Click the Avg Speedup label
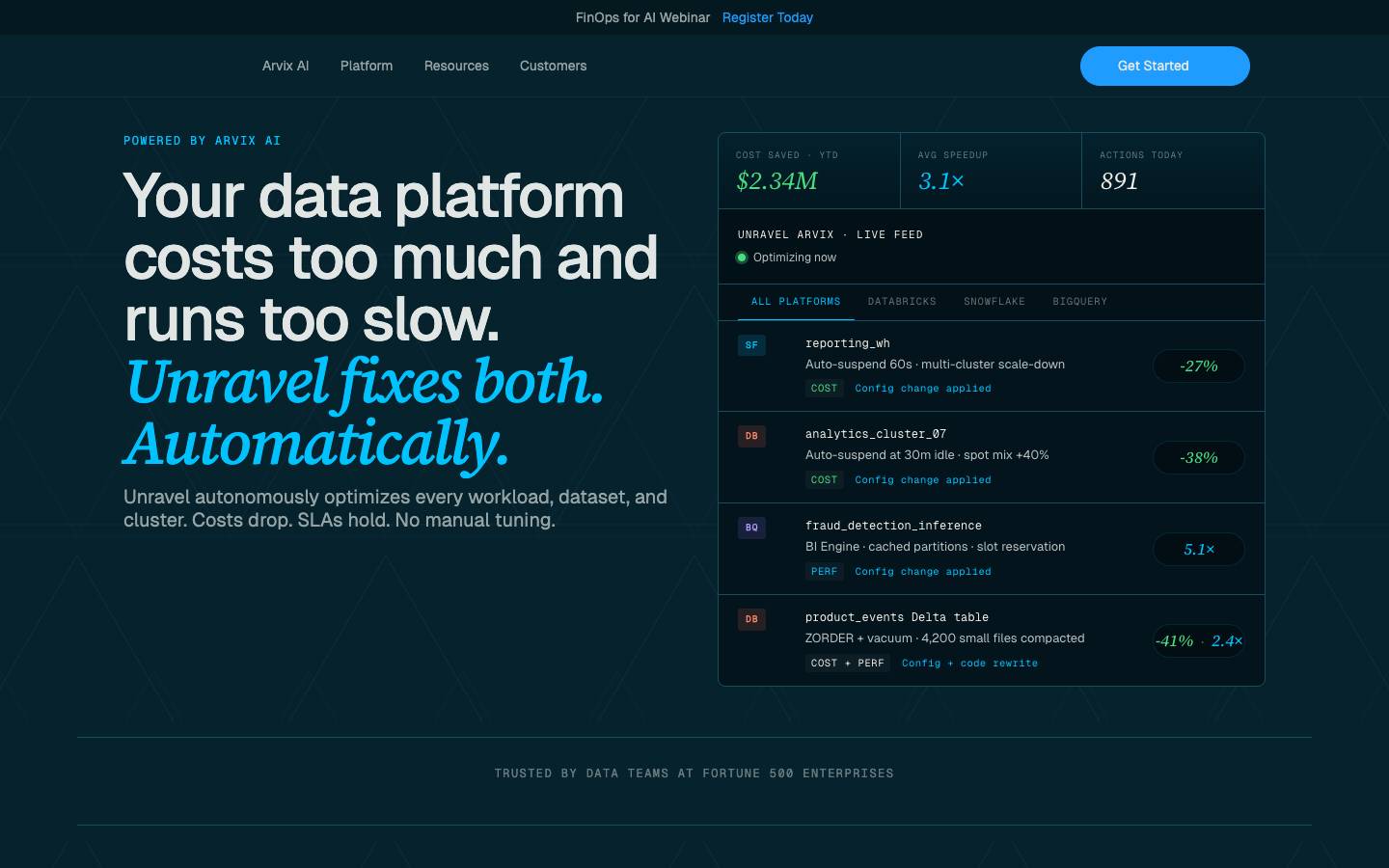The image size is (1389, 868). 953,155
